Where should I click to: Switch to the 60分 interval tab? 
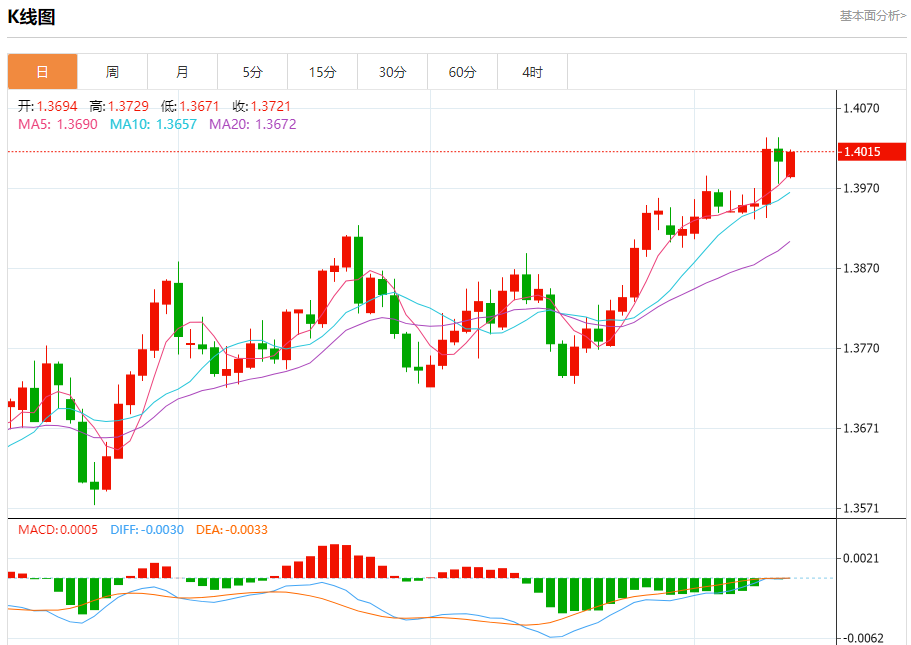[462, 72]
